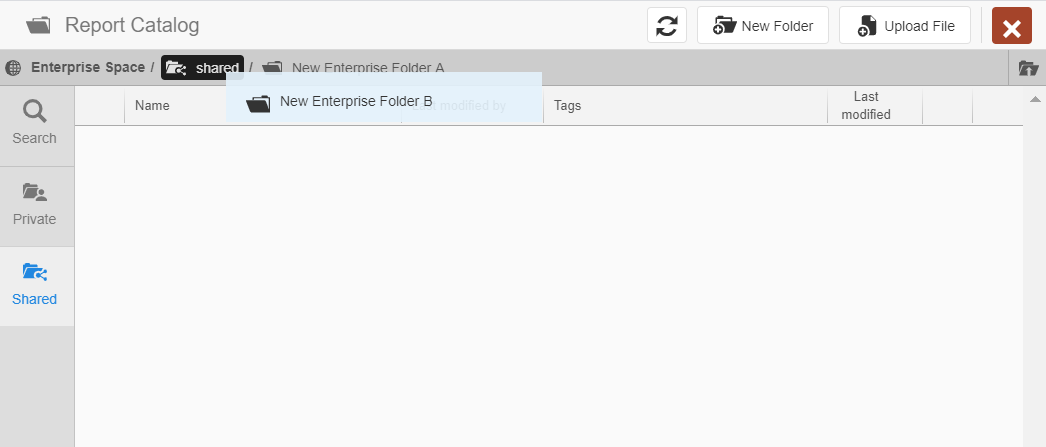Sort by the Tags column header
The width and height of the screenshot is (1046, 447).
(567, 105)
